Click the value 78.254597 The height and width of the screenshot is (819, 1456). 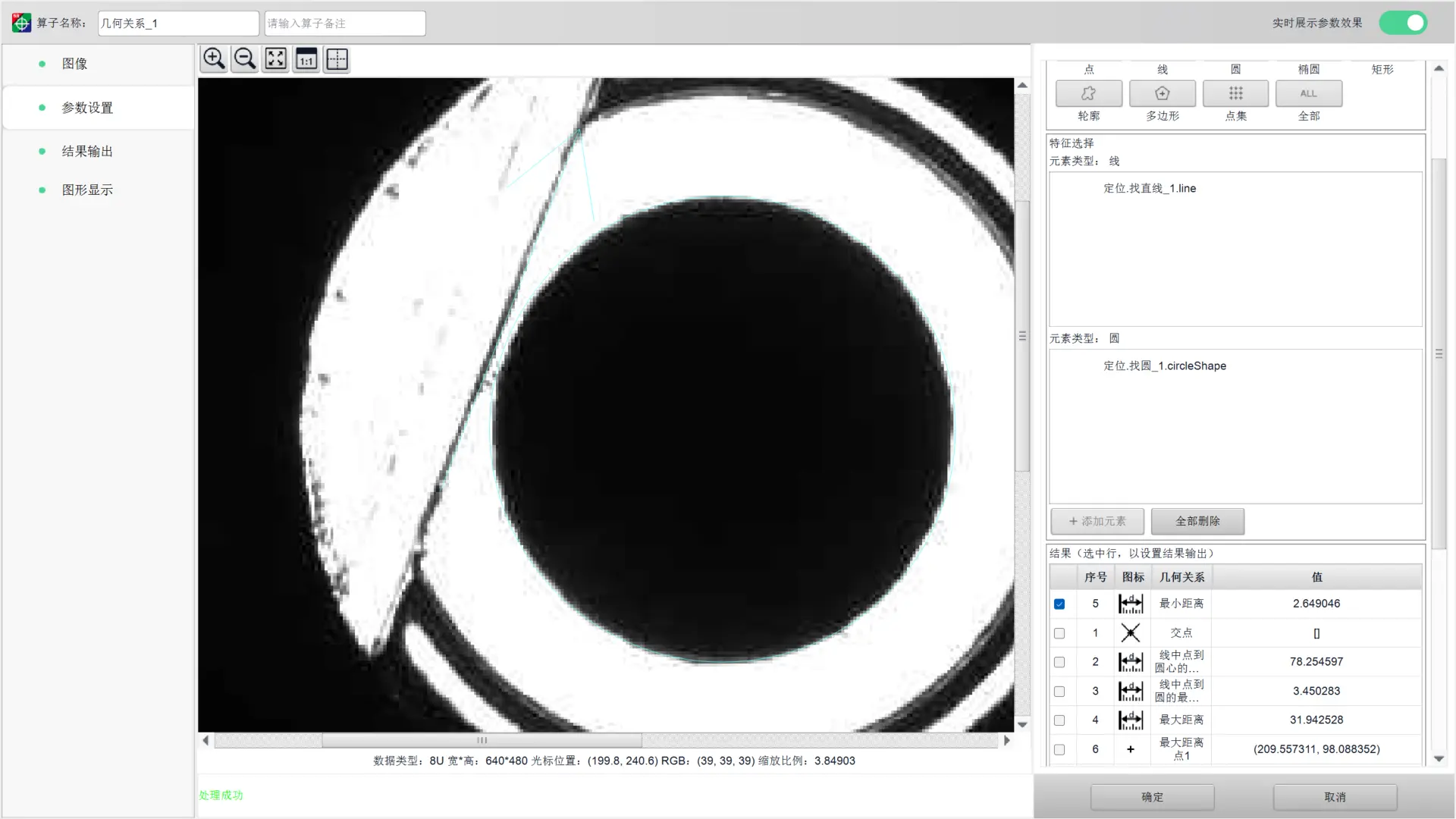pyautogui.click(x=1316, y=662)
